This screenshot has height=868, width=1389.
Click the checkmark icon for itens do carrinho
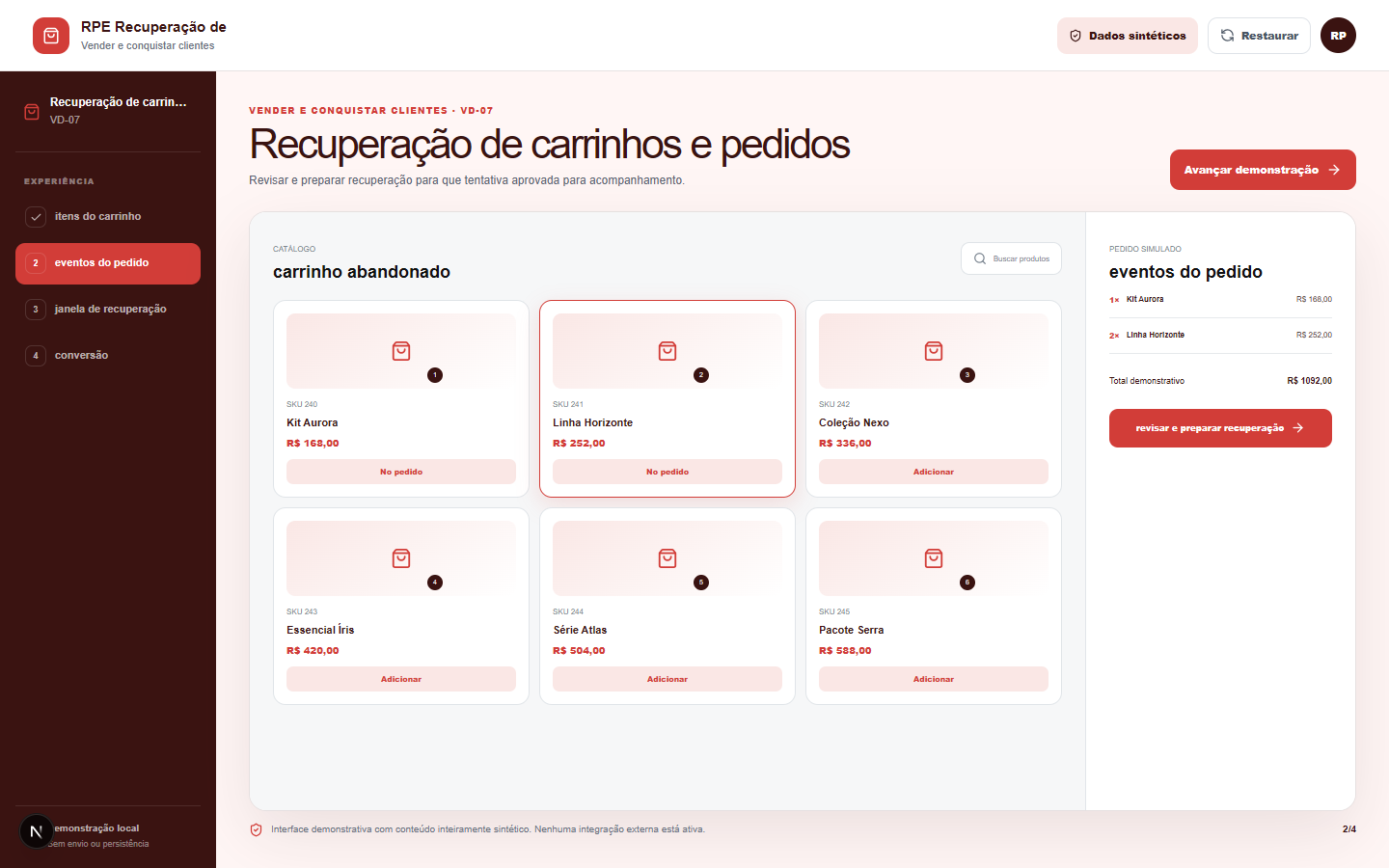36,217
